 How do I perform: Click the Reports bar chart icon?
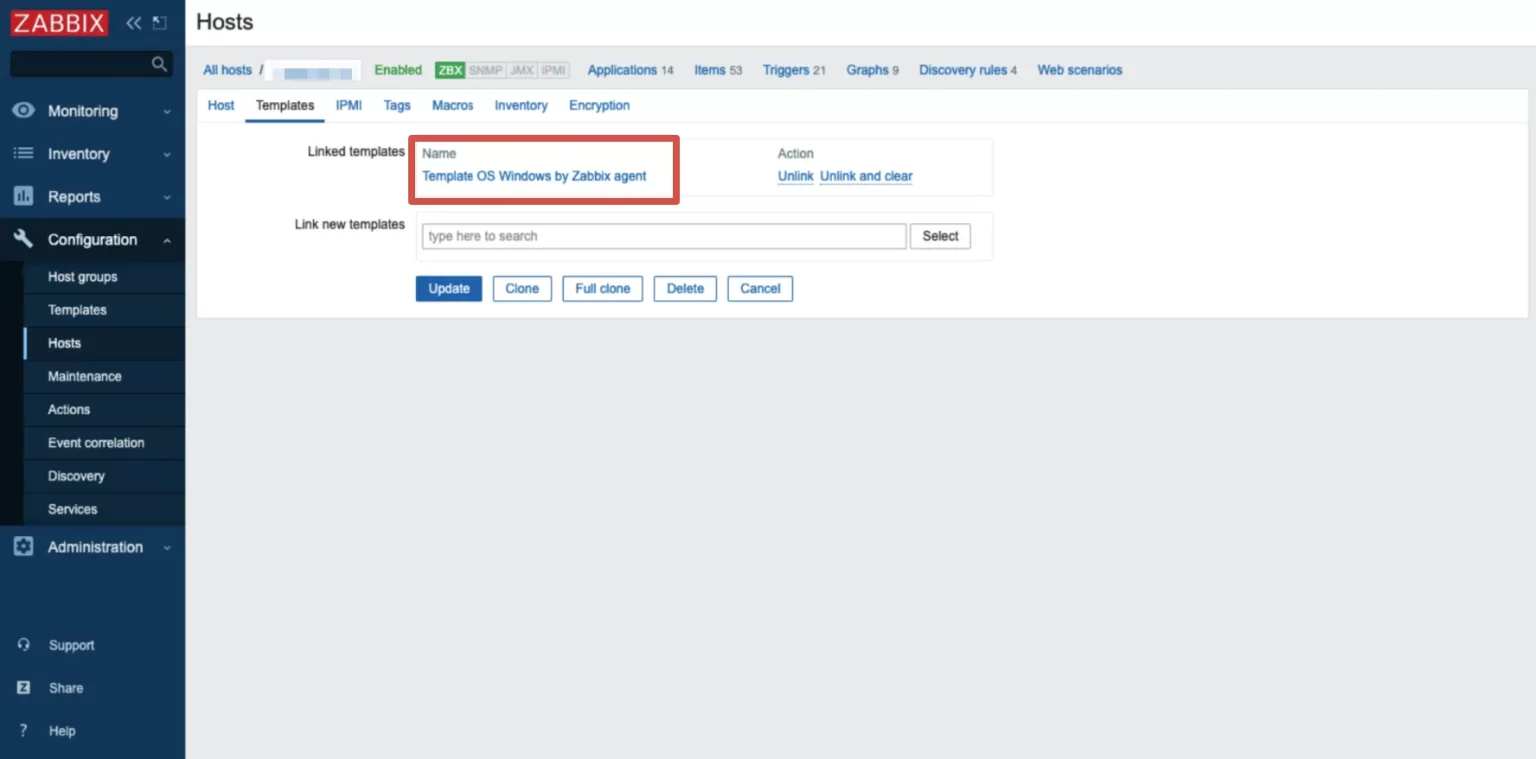23,197
